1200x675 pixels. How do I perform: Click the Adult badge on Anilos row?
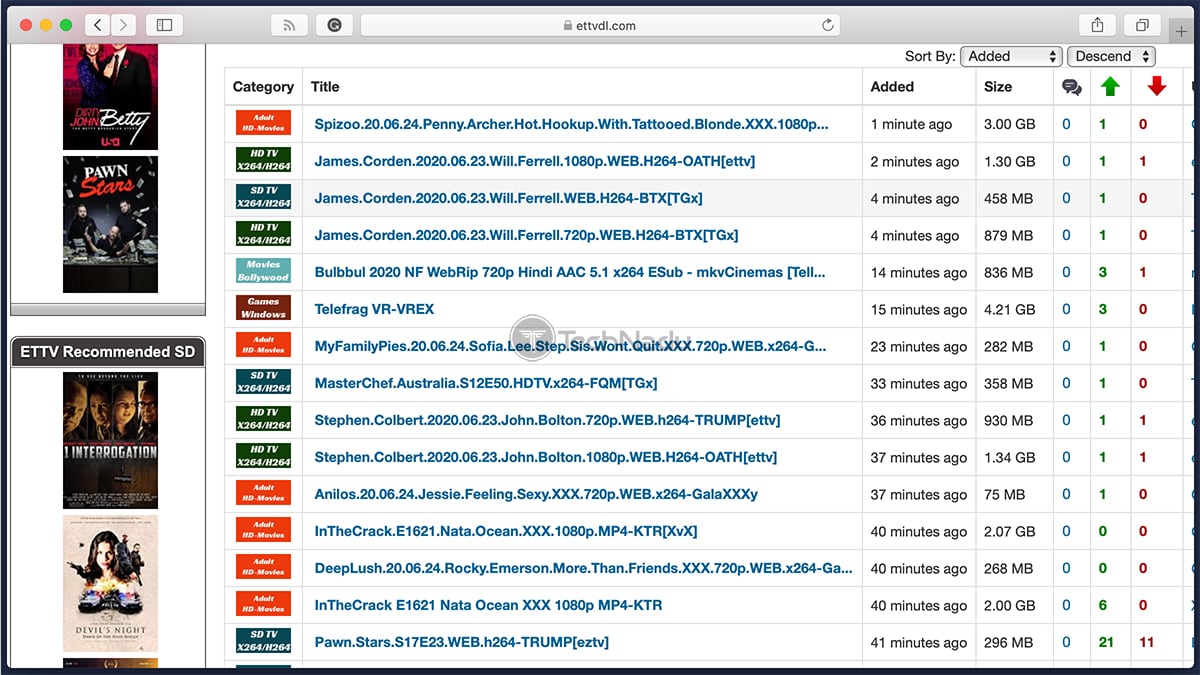263,493
